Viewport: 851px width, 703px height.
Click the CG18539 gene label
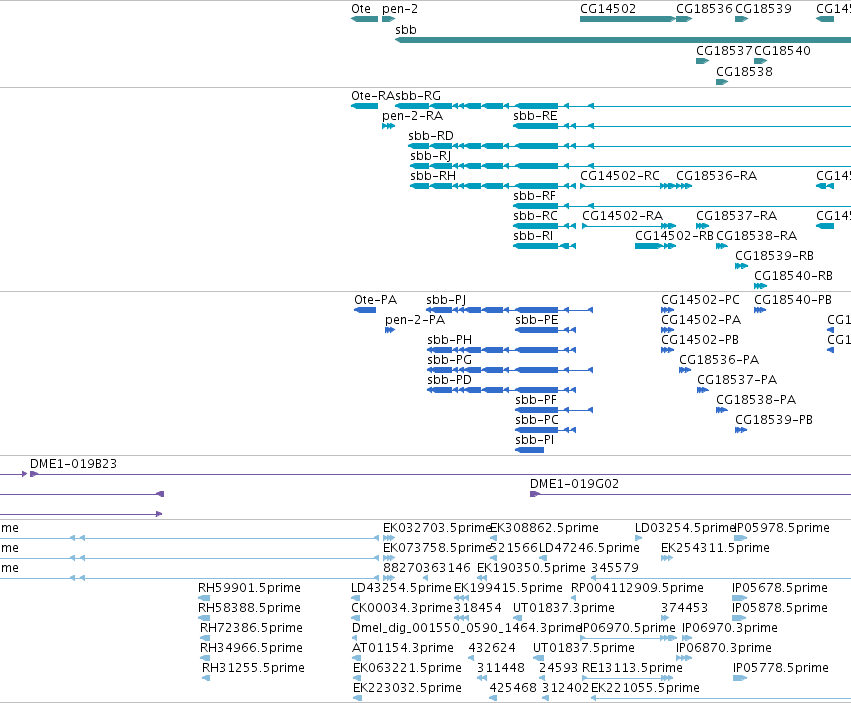[x=763, y=9]
